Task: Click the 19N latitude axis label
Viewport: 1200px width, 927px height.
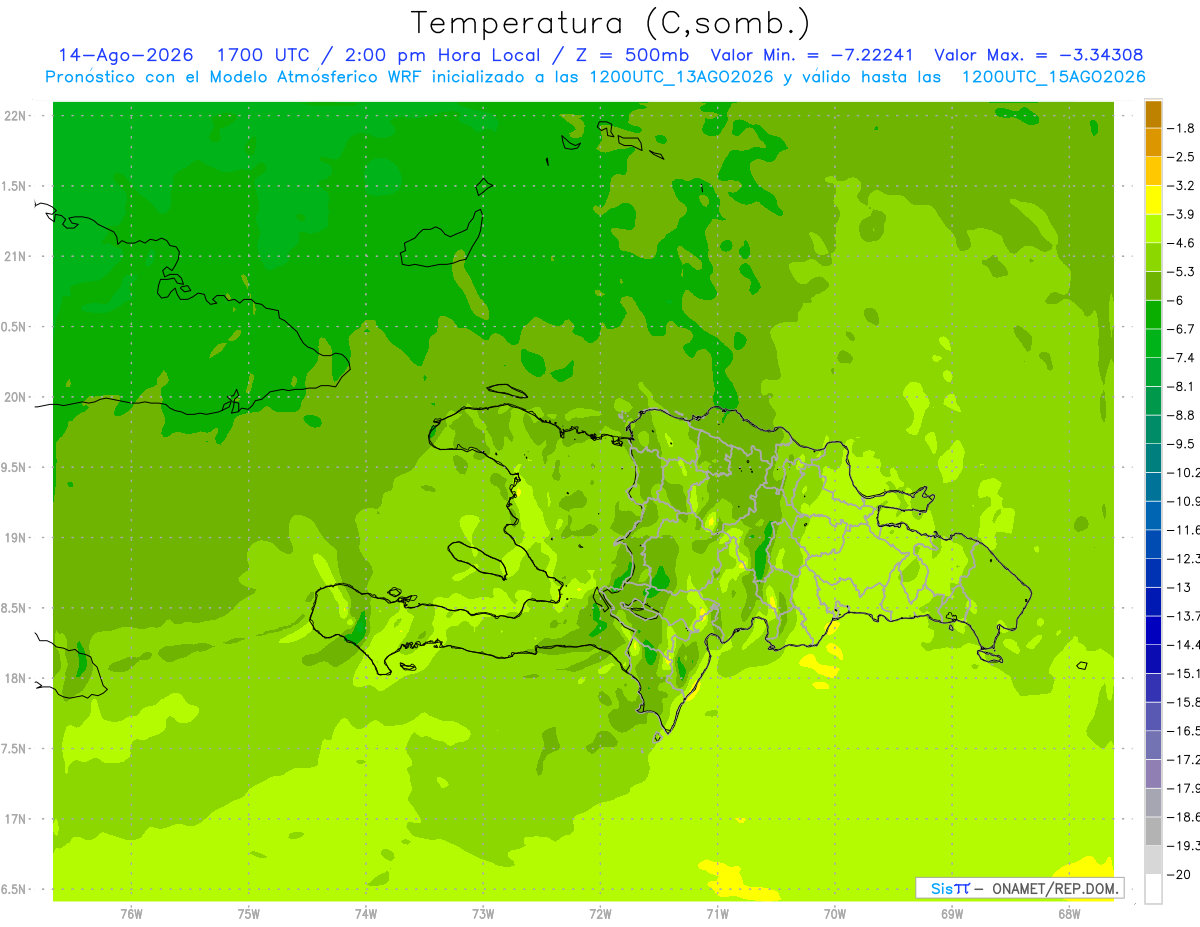Action: coord(16,538)
